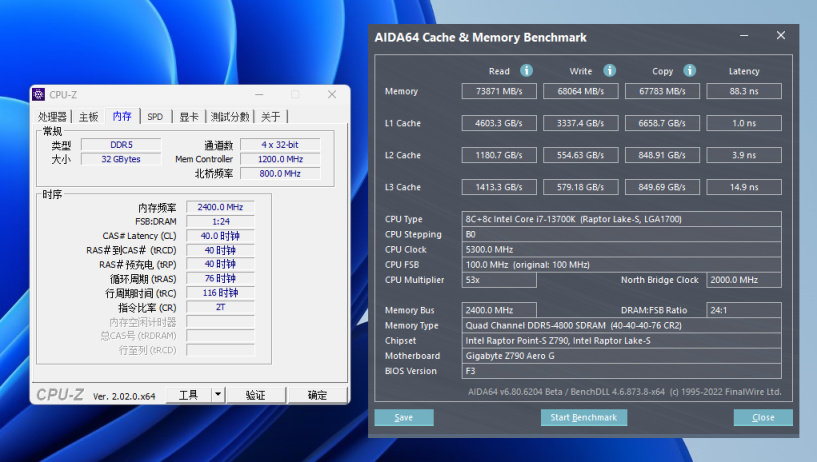817x462 pixels.
Task: Click the CPU Clock value 5300.0 MHz
Action: point(621,249)
